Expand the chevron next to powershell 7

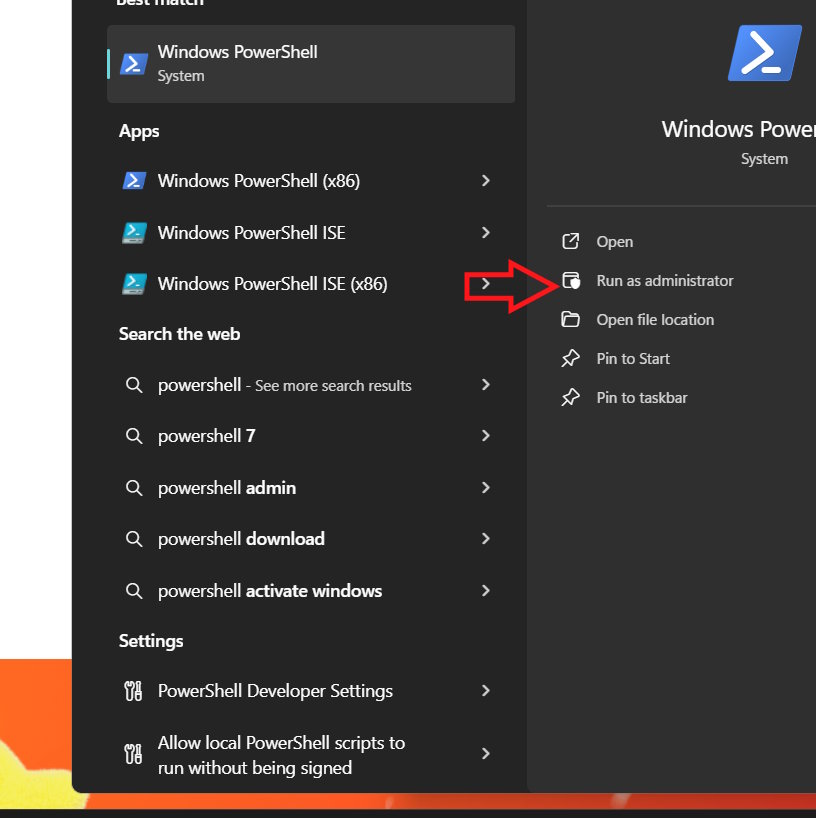click(x=486, y=436)
